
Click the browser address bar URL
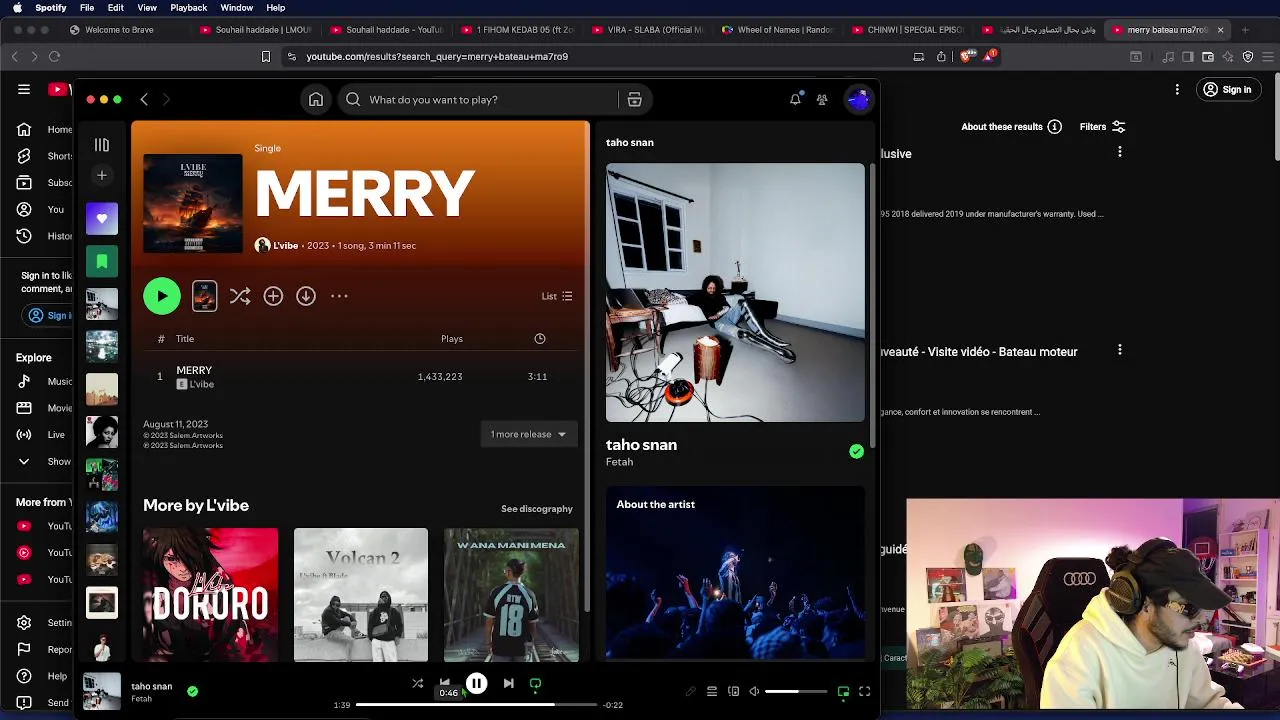click(x=437, y=57)
